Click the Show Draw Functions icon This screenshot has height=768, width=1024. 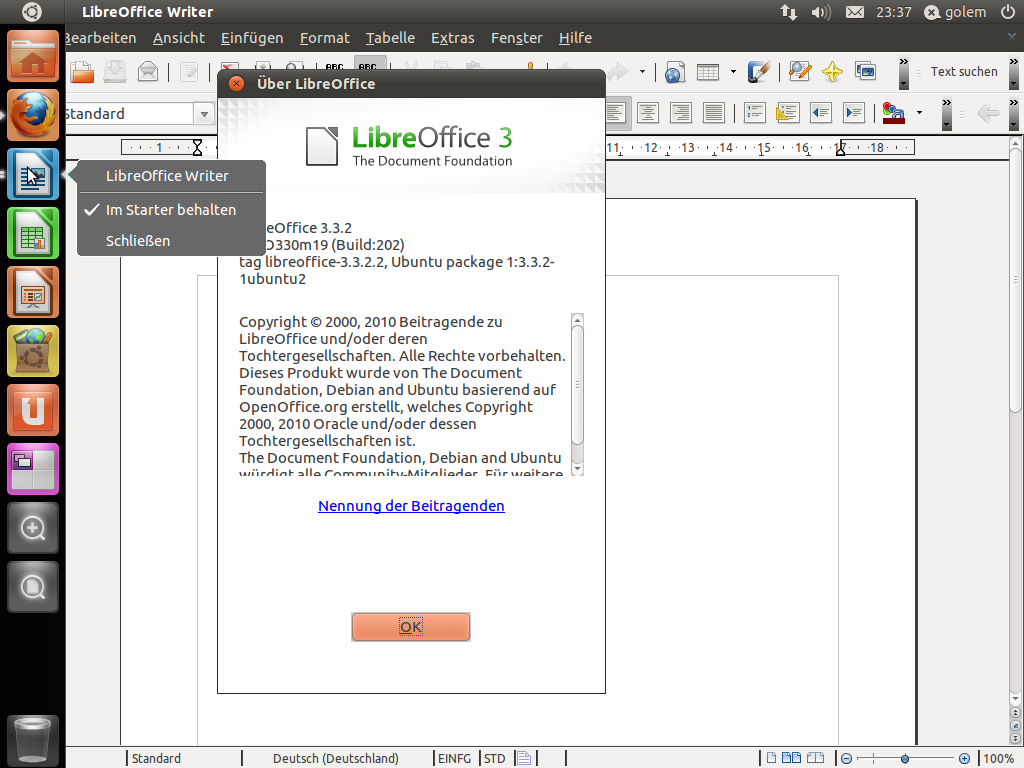pyautogui.click(x=760, y=72)
